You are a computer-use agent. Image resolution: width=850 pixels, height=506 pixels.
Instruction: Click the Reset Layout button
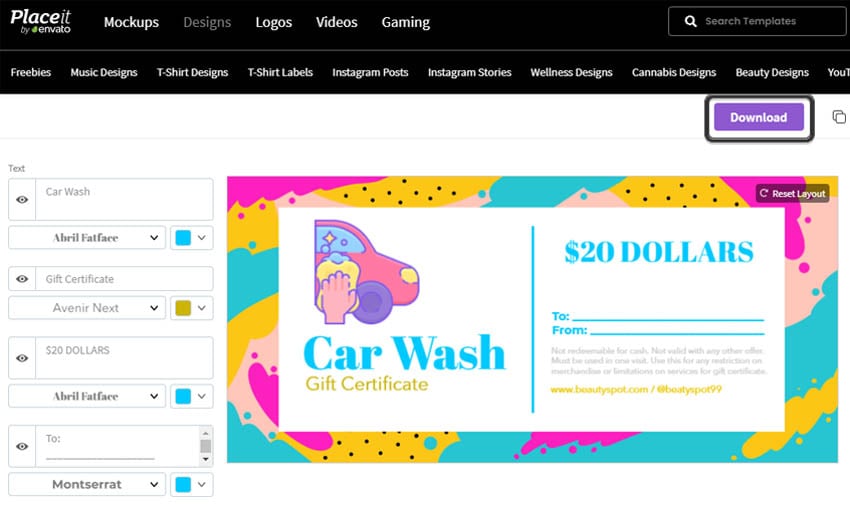[x=793, y=194]
